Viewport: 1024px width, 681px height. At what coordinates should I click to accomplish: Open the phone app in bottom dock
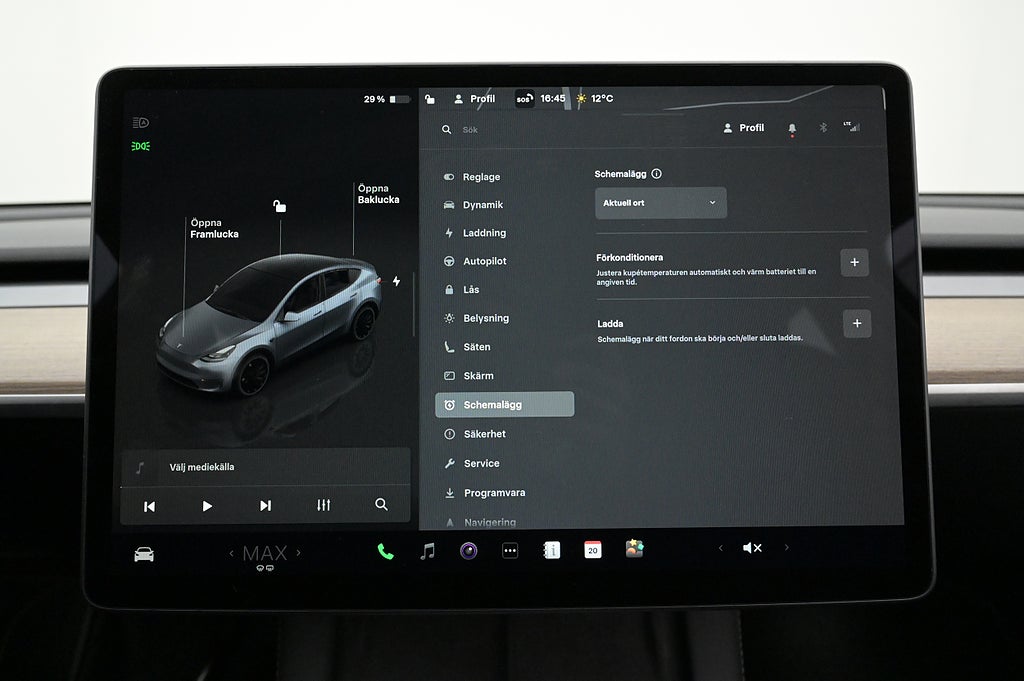[385, 551]
